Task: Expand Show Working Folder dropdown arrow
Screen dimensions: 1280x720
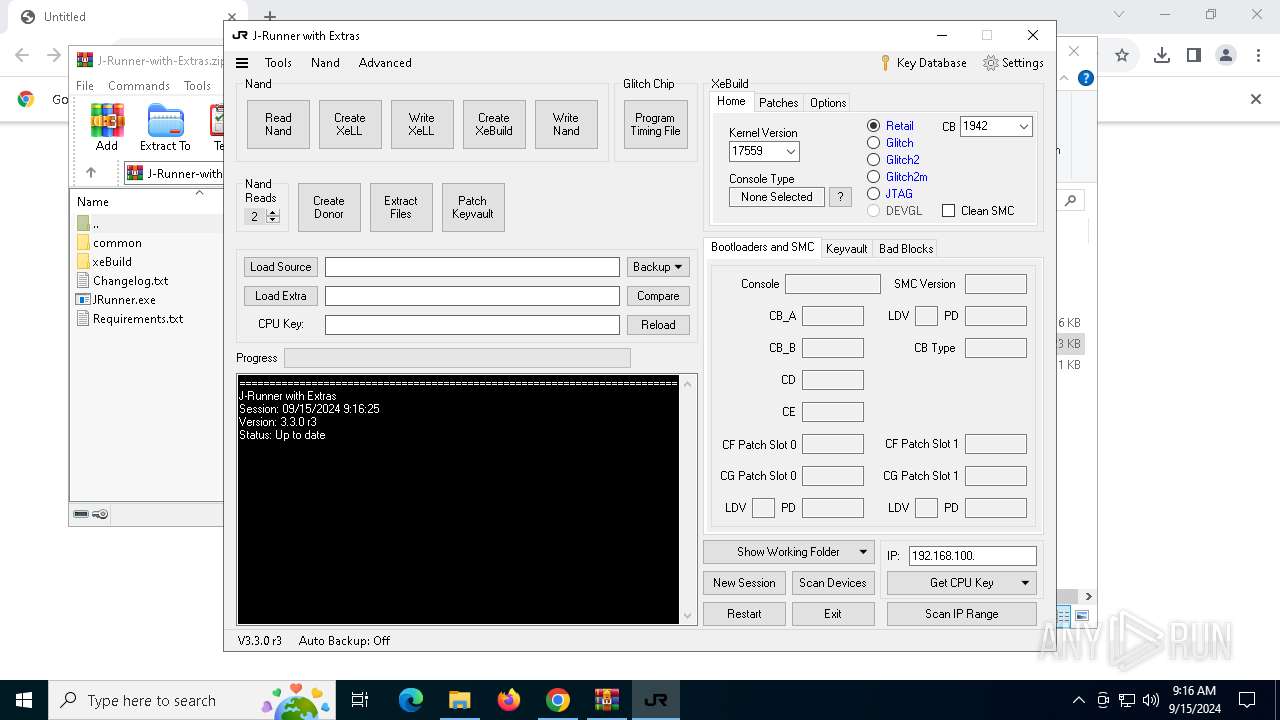Action: click(863, 552)
